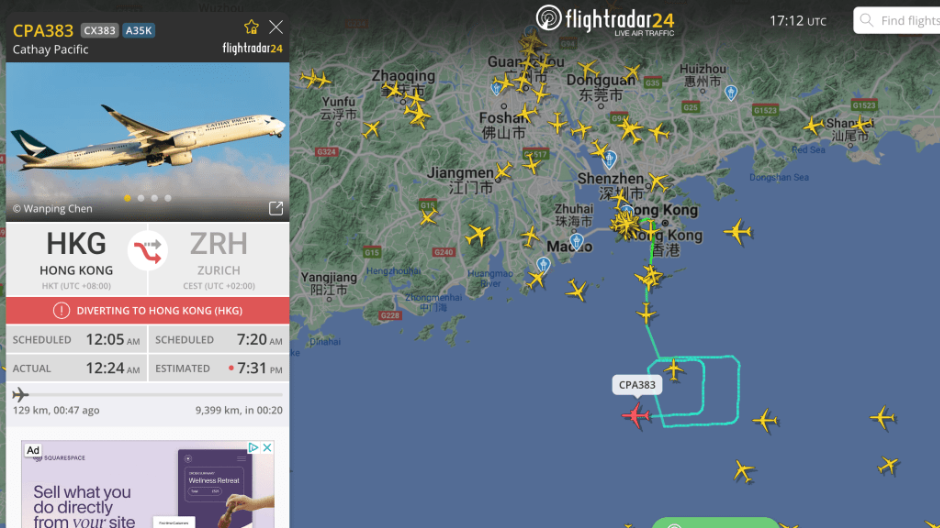
Task: Close the Squarespace advertisement
Action: tap(267, 448)
